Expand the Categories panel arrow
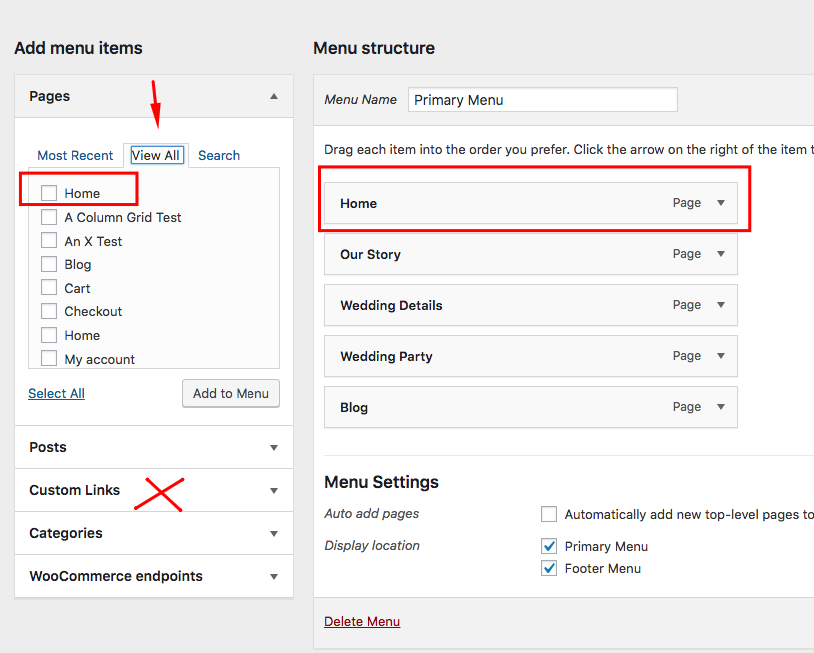This screenshot has height=653, width=814. coord(274,534)
